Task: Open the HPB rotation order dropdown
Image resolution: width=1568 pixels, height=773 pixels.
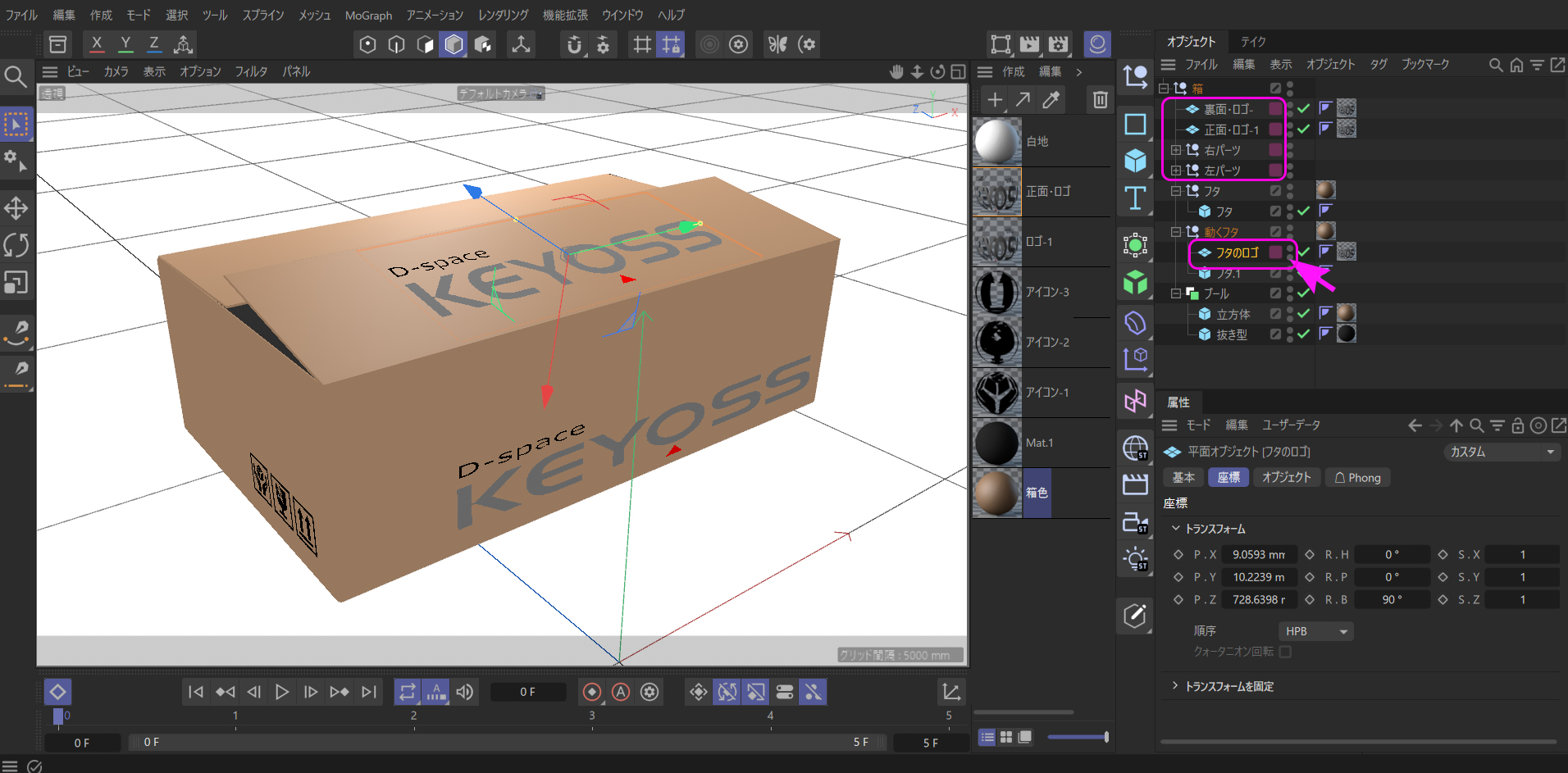Action: [1315, 631]
